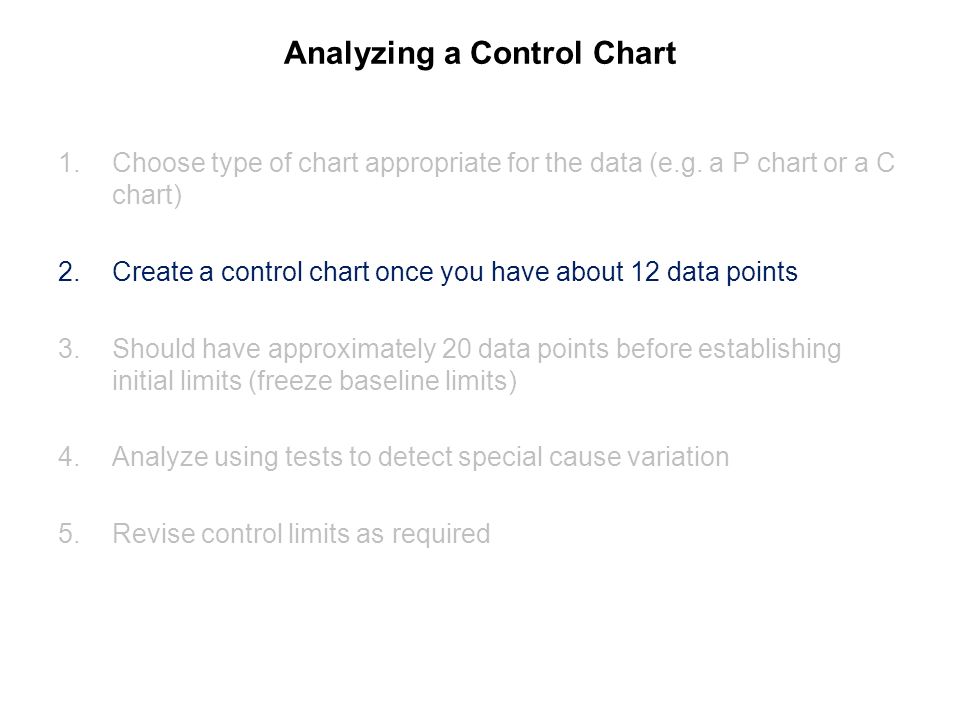Select the list numeral "5."
Screen dimensions: 960x720
(x=69, y=534)
